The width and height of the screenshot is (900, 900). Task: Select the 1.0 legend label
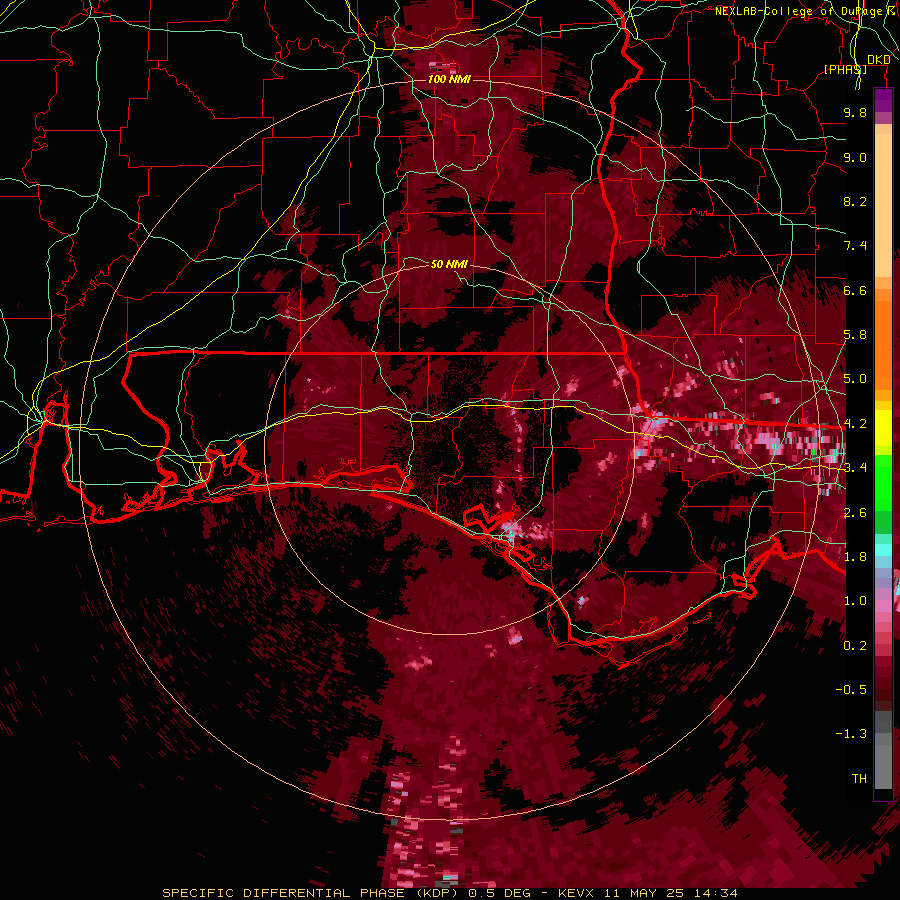click(x=855, y=601)
